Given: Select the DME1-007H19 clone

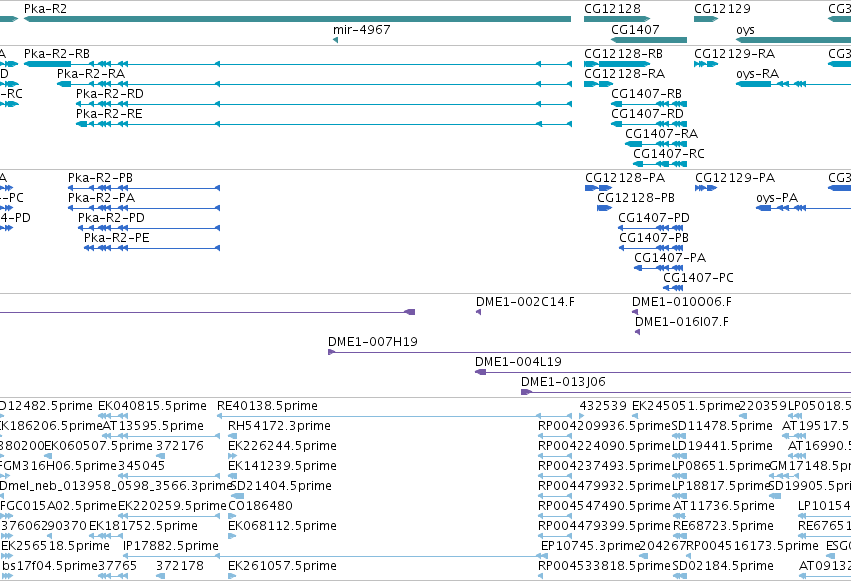Looking at the screenshot, I should [x=589, y=353].
